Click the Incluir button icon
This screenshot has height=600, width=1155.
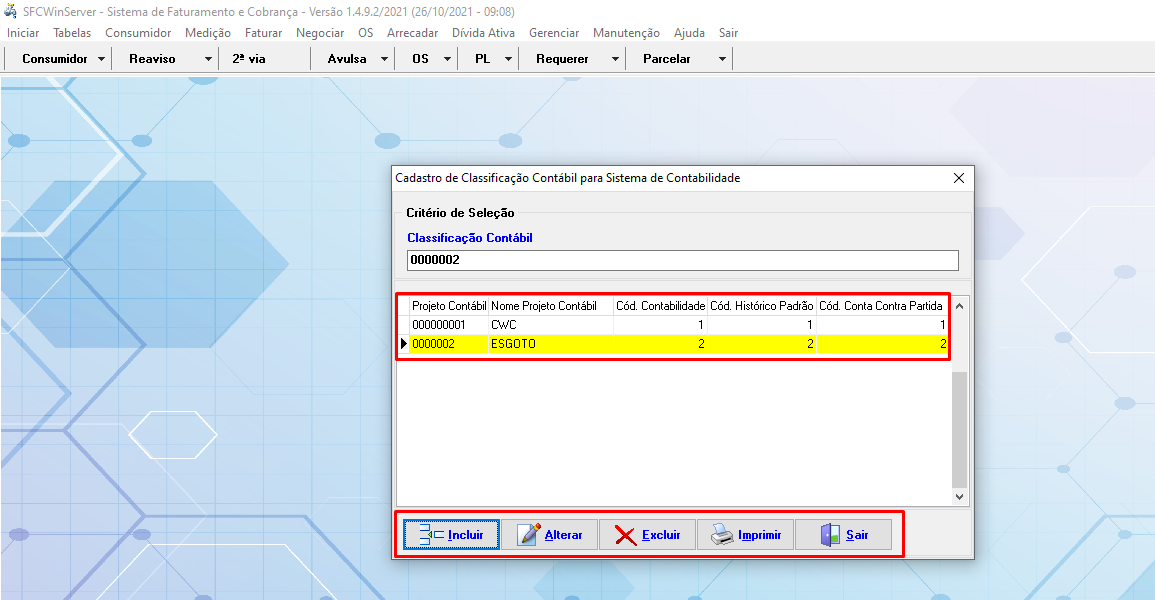[x=431, y=535]
